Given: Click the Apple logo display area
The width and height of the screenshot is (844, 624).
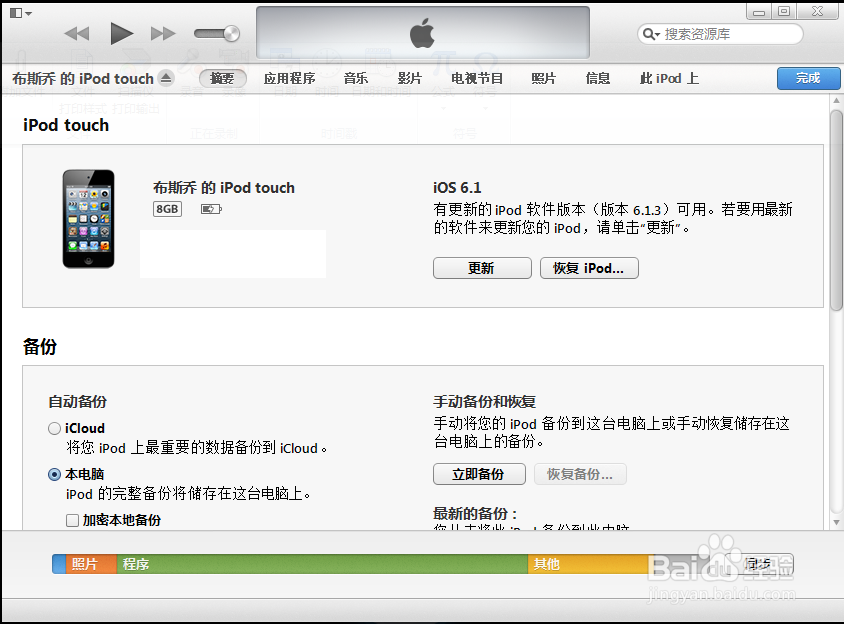Looking at the screenshot, I should coord(423,33).
